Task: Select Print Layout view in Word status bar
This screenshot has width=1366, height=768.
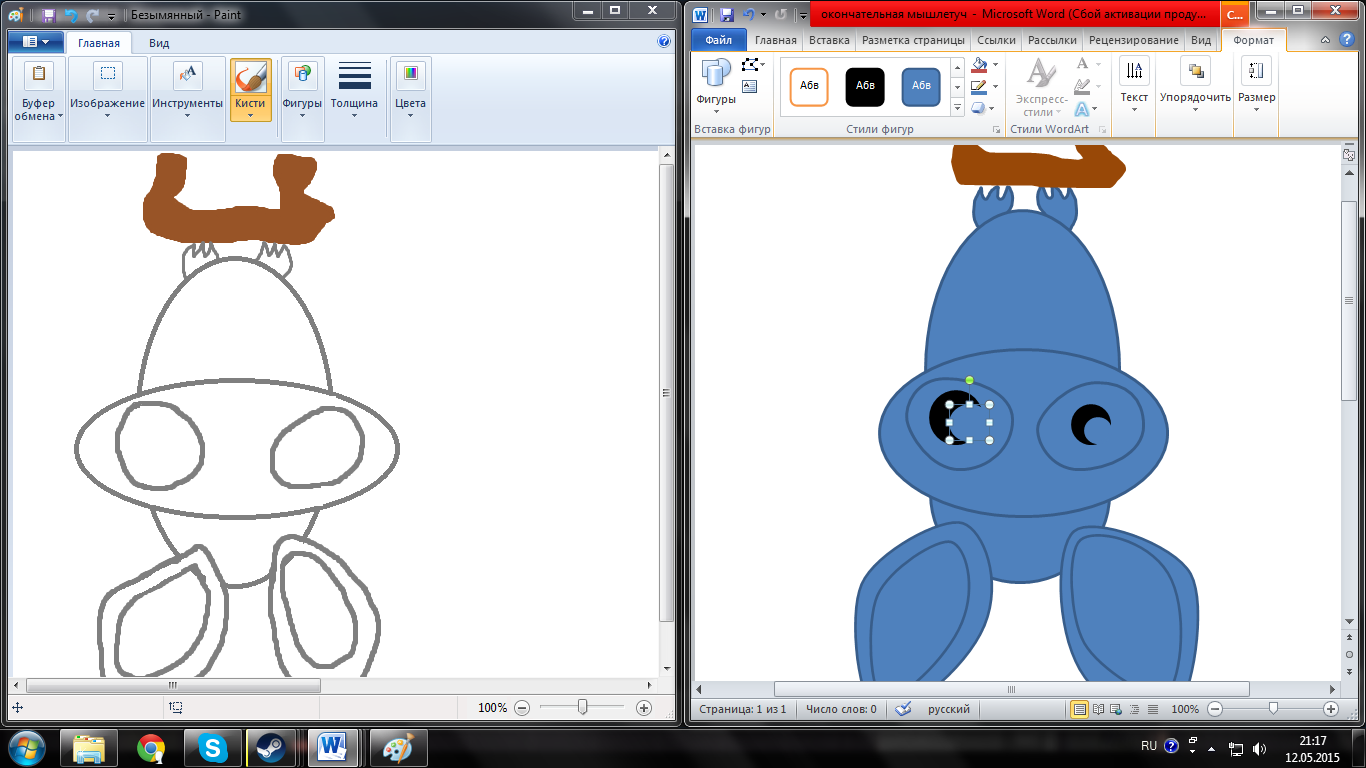Action: pos(1079,709)
